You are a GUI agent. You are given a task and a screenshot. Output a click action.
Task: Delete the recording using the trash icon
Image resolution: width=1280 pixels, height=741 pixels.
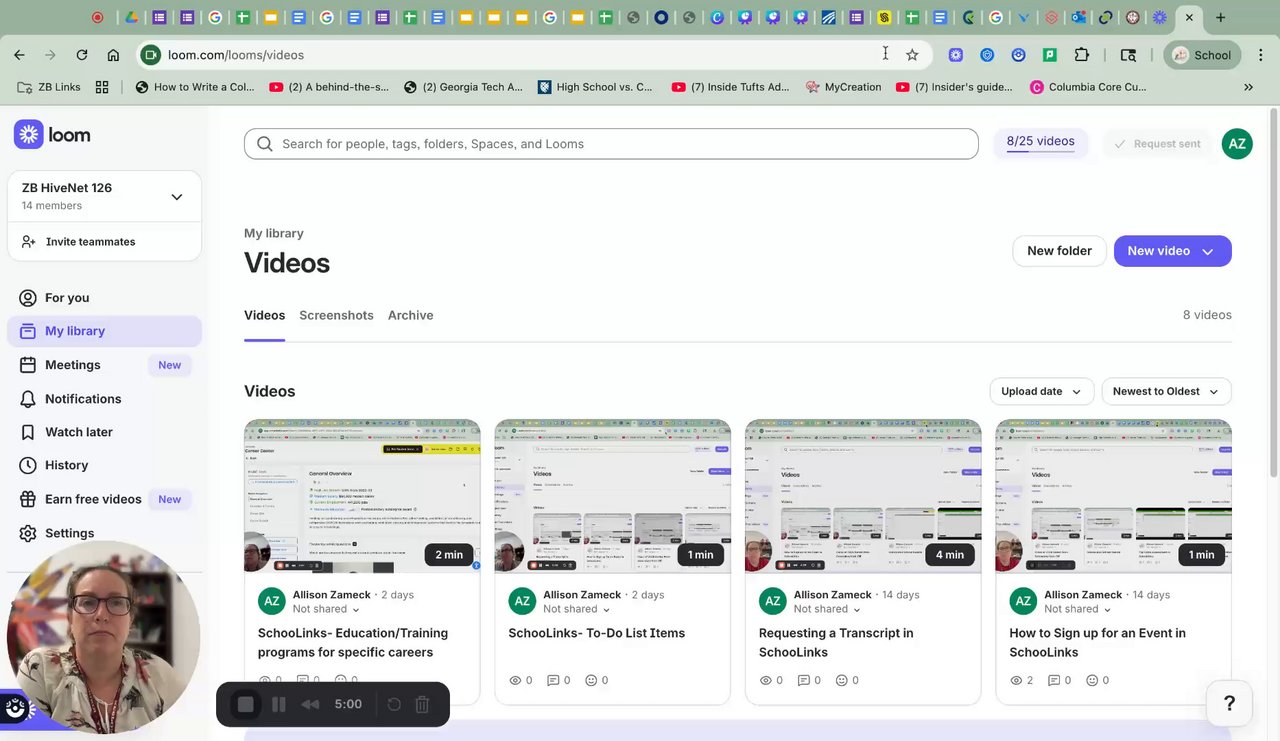(422, 704)
